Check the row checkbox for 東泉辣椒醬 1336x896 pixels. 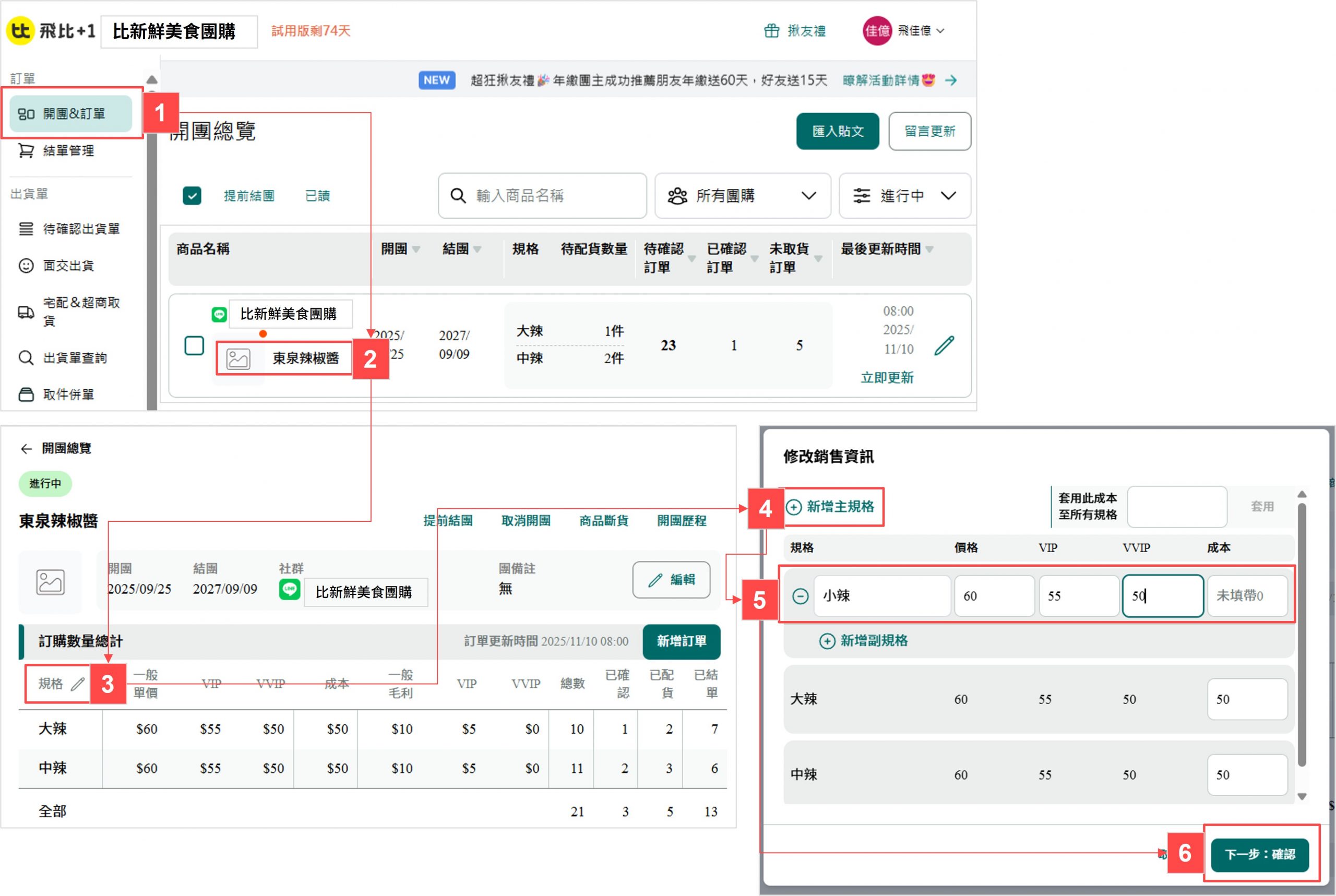point(194,345)
